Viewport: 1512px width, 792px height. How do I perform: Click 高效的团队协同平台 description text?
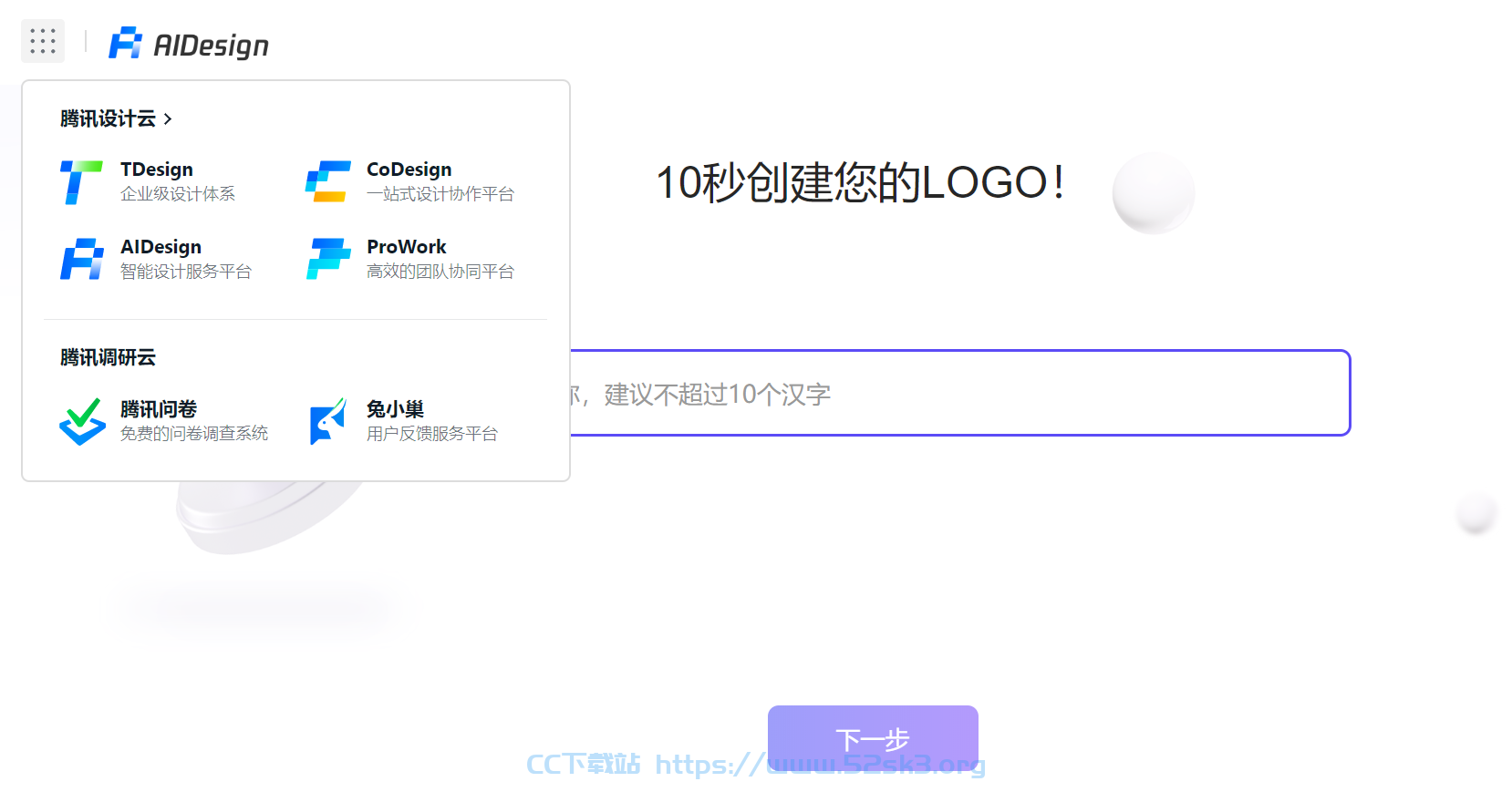(x=440, y=272)
